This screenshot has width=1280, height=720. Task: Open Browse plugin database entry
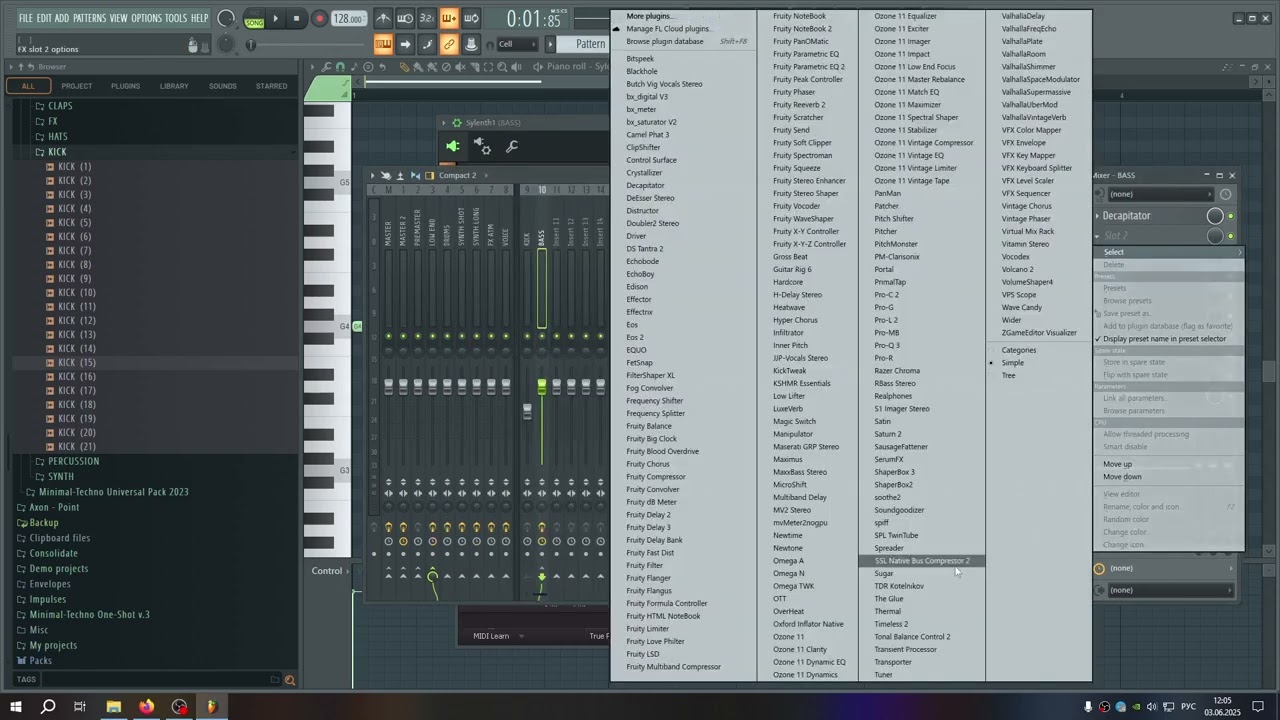665,42
